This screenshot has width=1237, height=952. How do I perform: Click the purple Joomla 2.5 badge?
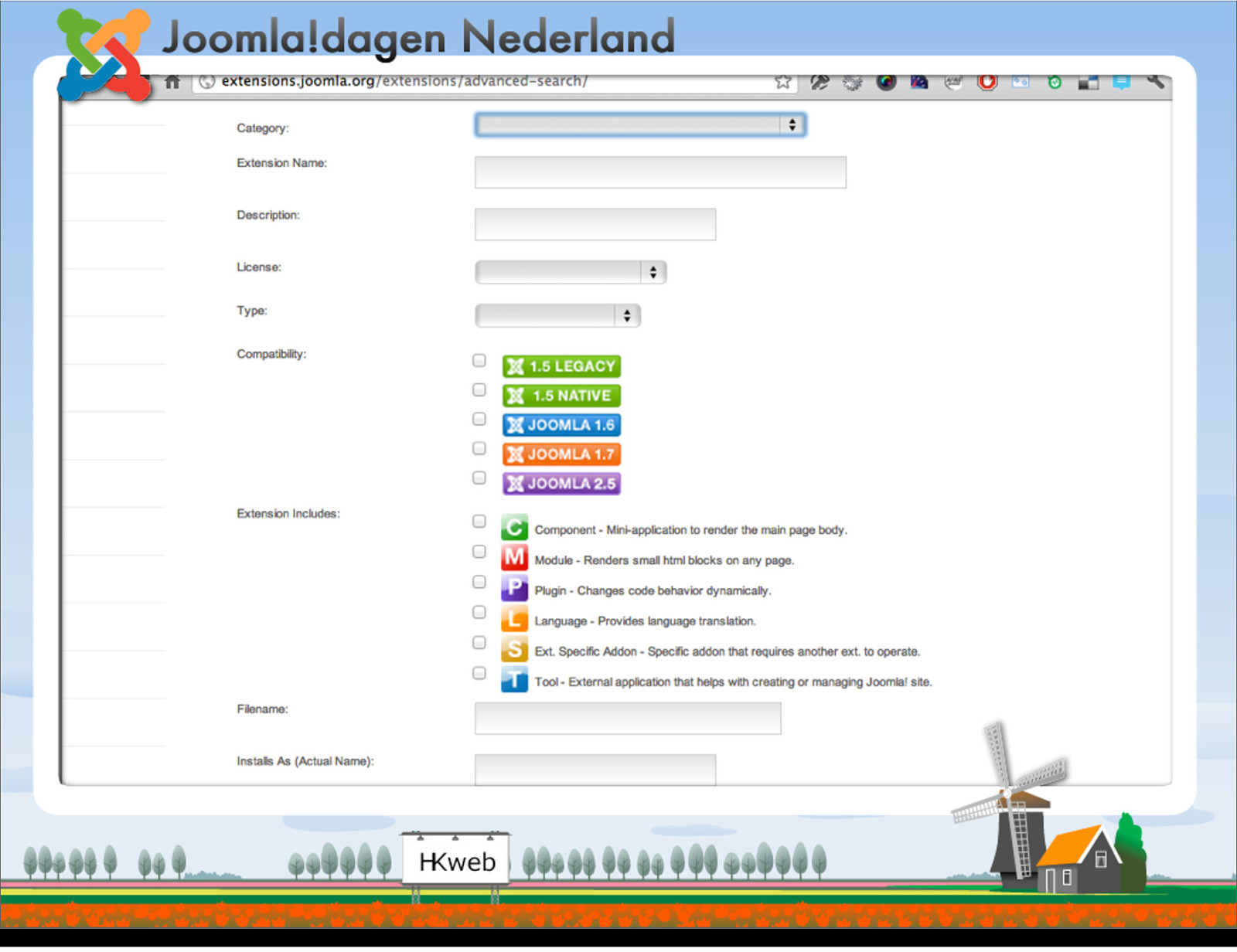[561, 484]
